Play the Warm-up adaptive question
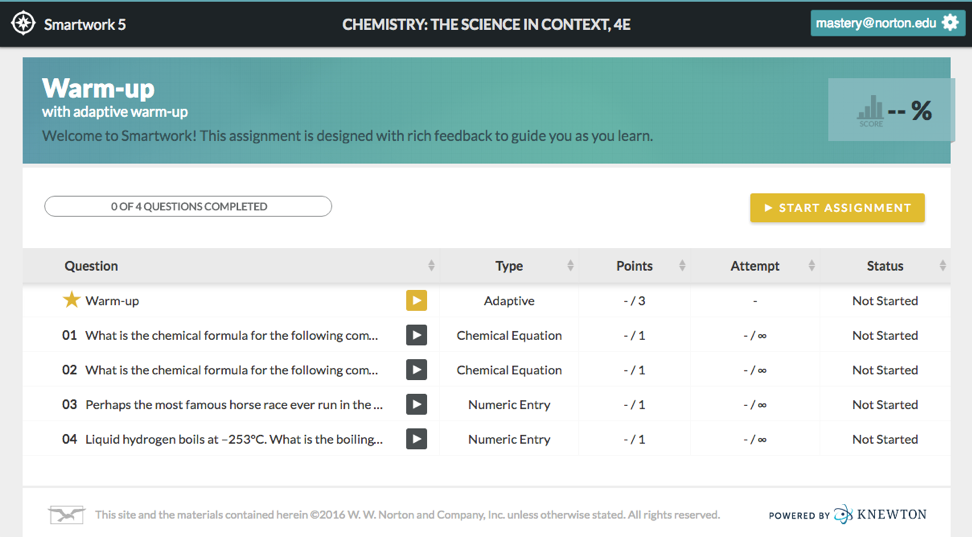The height and width of the screenshot is (537, 972). point(416,300)
